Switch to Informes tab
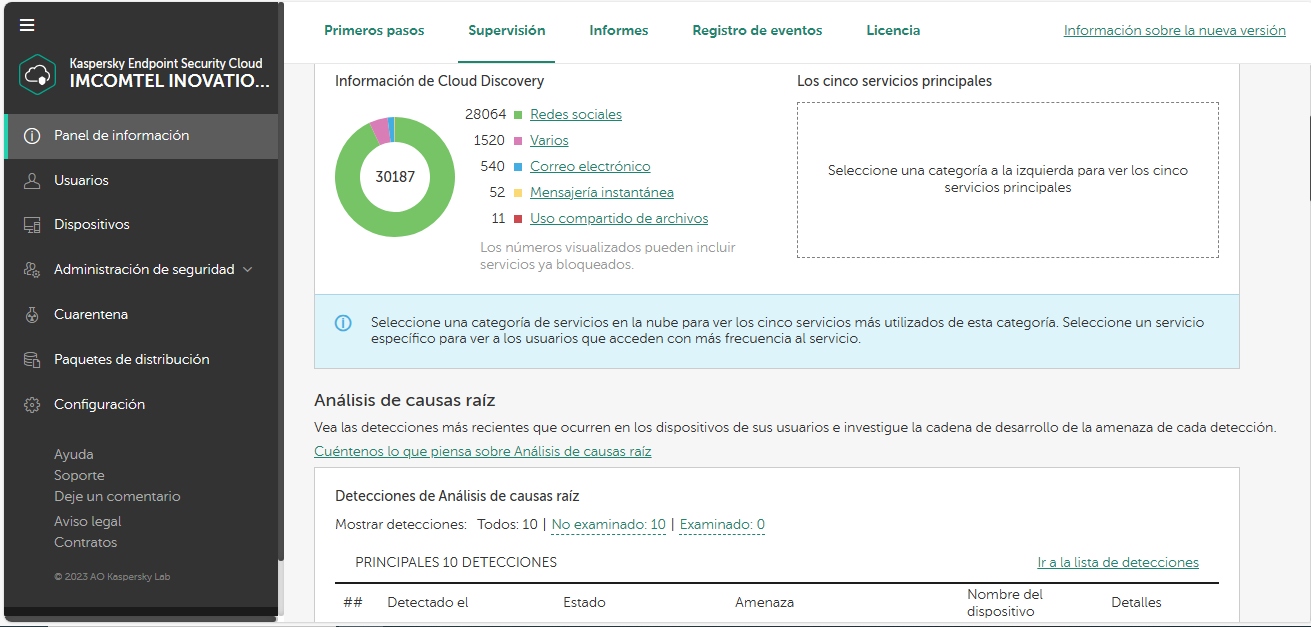The image size is (1311, 627). tap(619, 31)
